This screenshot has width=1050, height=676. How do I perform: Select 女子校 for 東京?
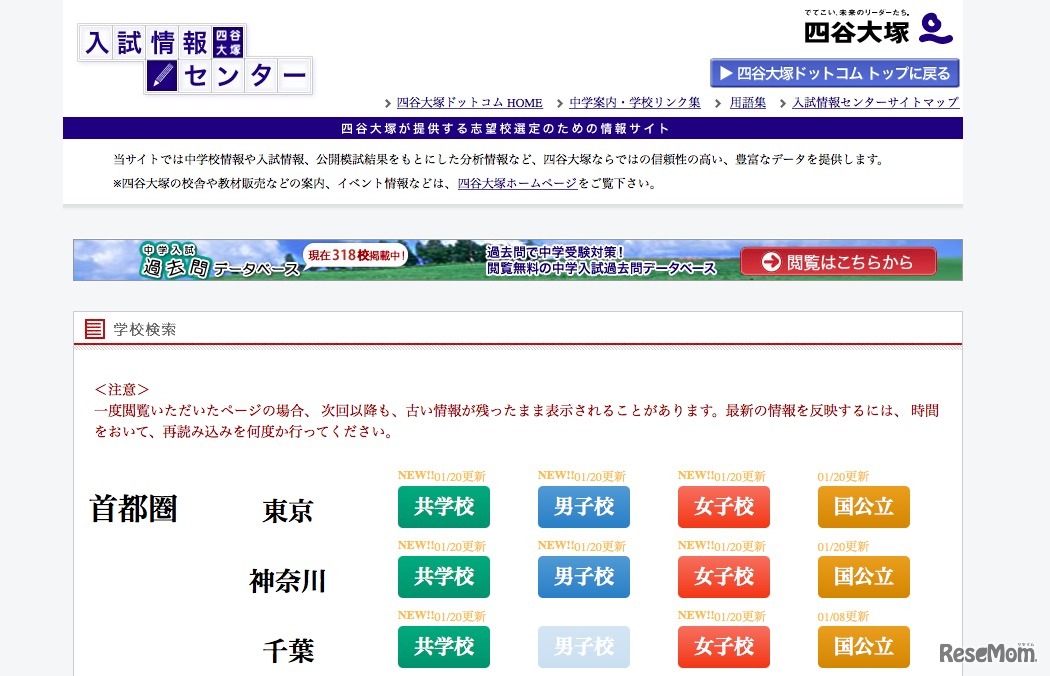coord(723,507)
